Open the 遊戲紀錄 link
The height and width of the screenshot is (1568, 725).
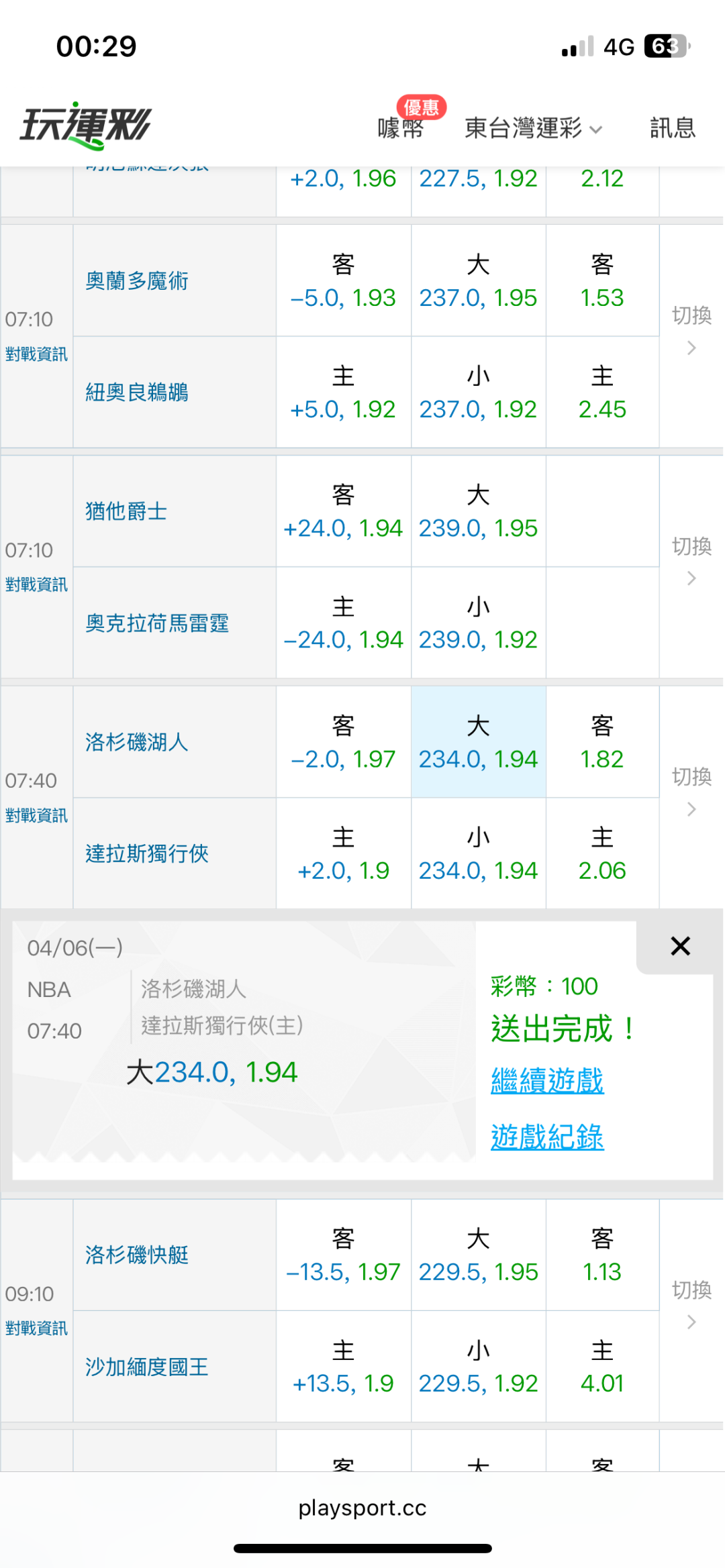click(547, 1137)
